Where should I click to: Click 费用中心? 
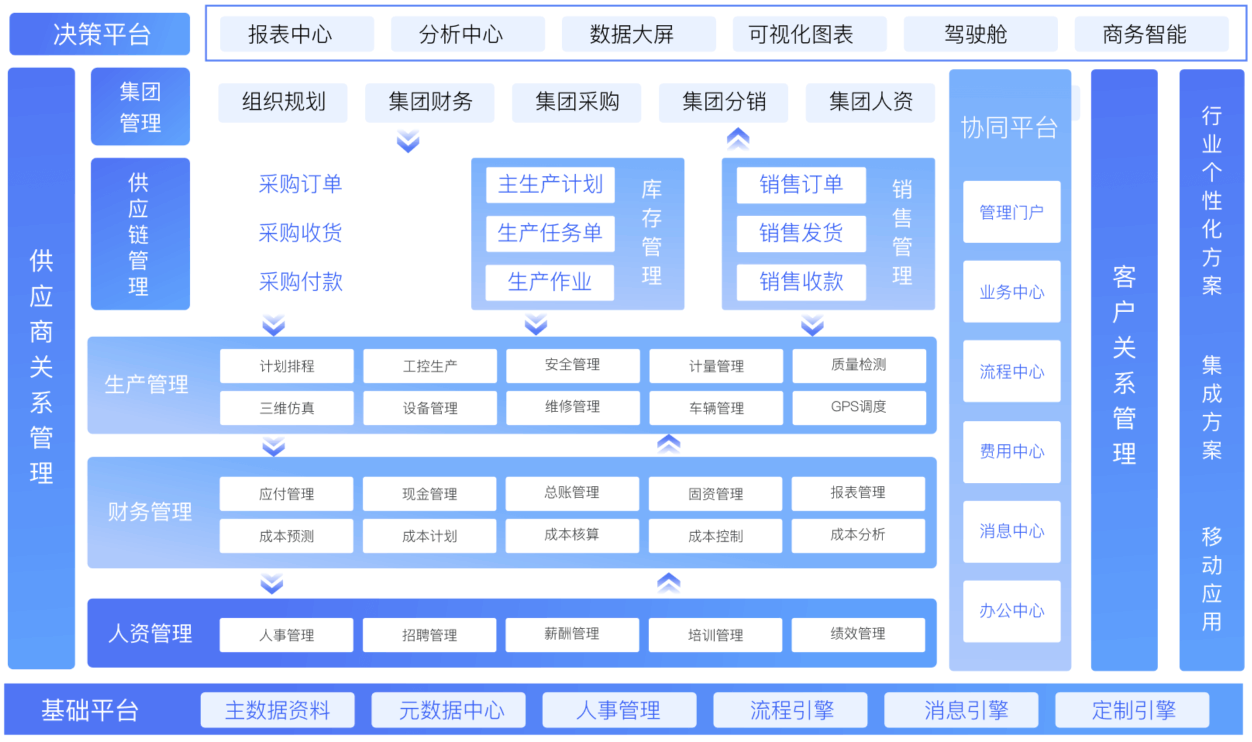pyautogui.click(x=1012, y=452)
